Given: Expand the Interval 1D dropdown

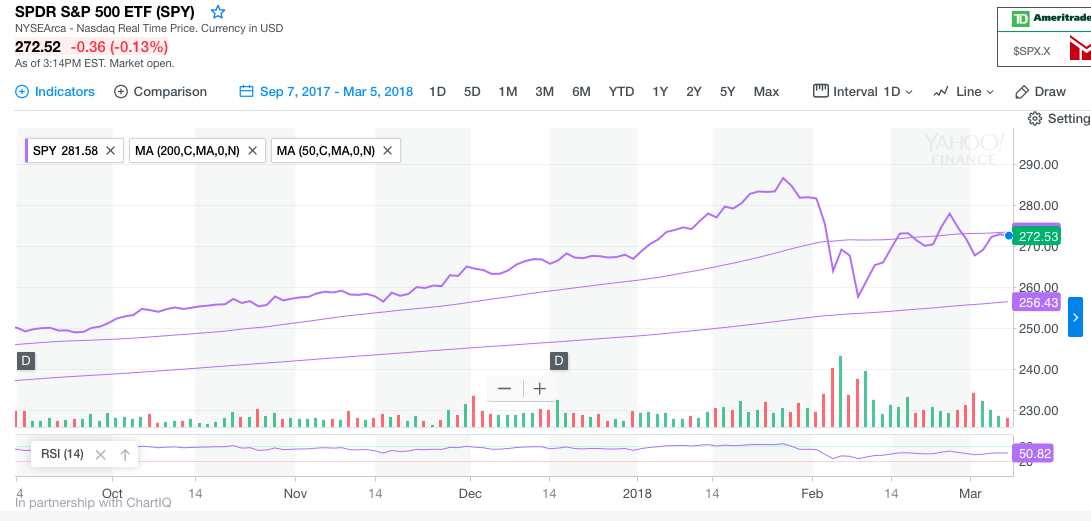Looking at the screenshot, I should pyautogui.click(x=864, y=91).
